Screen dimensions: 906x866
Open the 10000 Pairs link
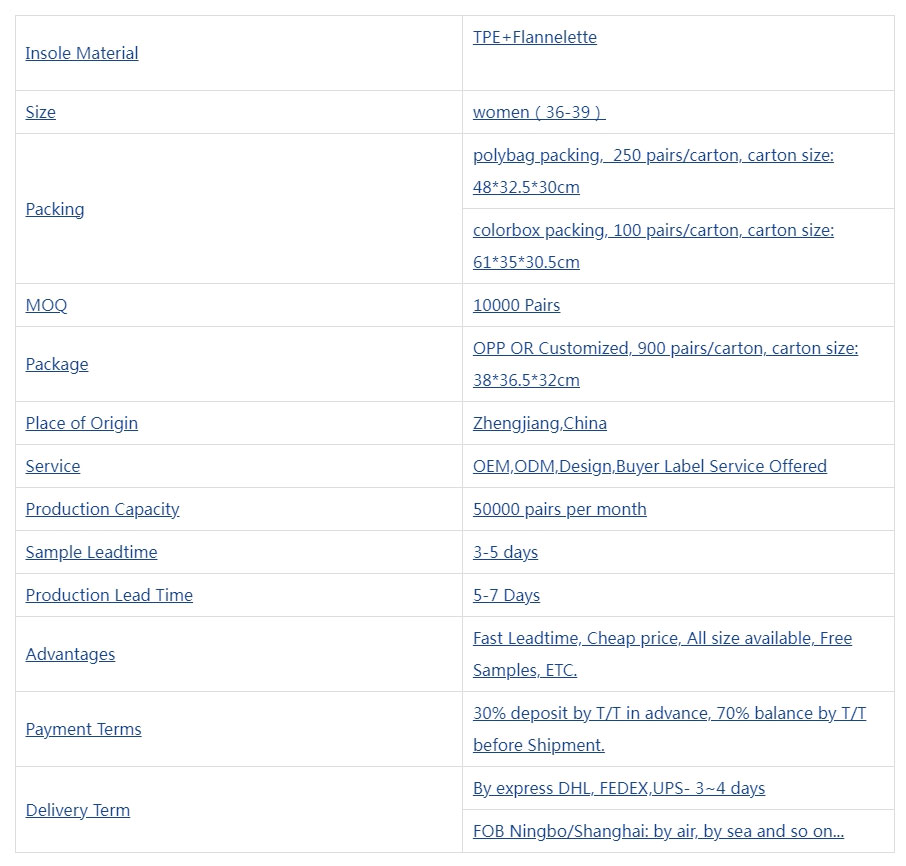click(517, 305)
